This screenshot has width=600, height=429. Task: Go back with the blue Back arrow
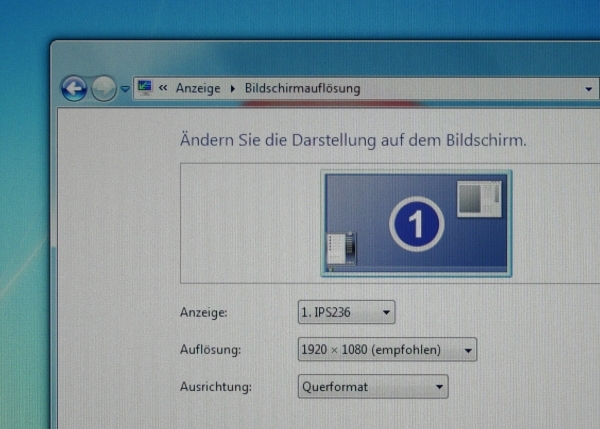[x=74, y=89]
